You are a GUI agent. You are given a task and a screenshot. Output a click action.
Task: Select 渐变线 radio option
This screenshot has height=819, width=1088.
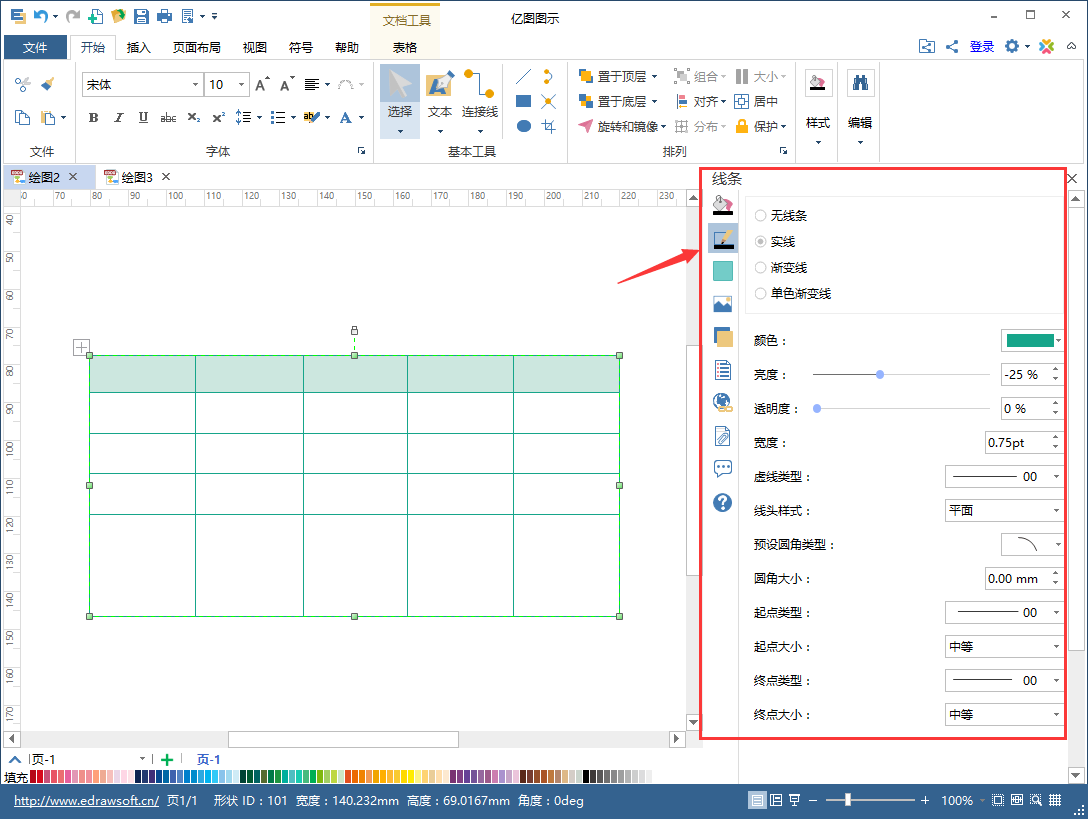pyautogui.click(x=781, y=267)
